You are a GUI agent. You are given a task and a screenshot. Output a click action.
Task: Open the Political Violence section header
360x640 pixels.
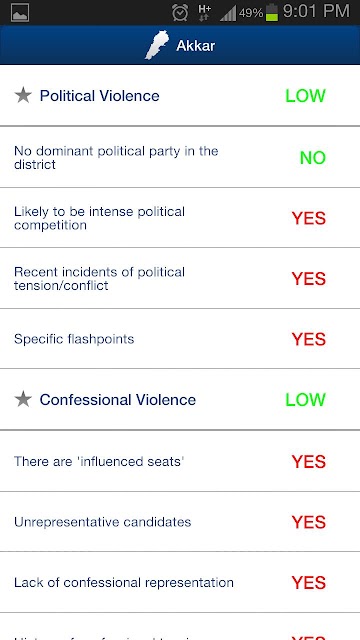coord(180,96)
